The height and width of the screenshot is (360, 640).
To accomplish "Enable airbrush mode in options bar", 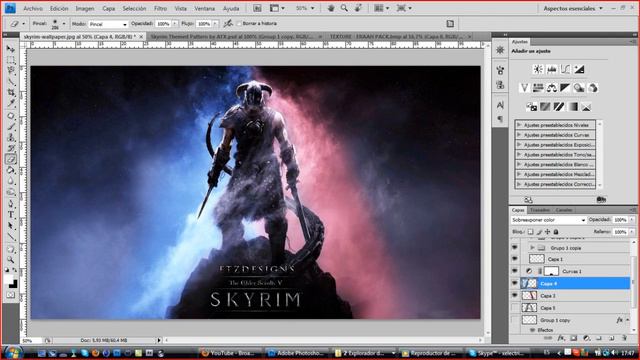I will [x=228, y=24].
